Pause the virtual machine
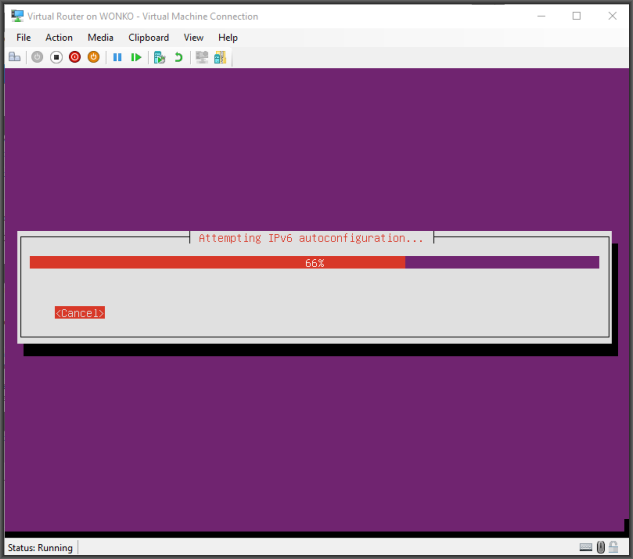 117,57
